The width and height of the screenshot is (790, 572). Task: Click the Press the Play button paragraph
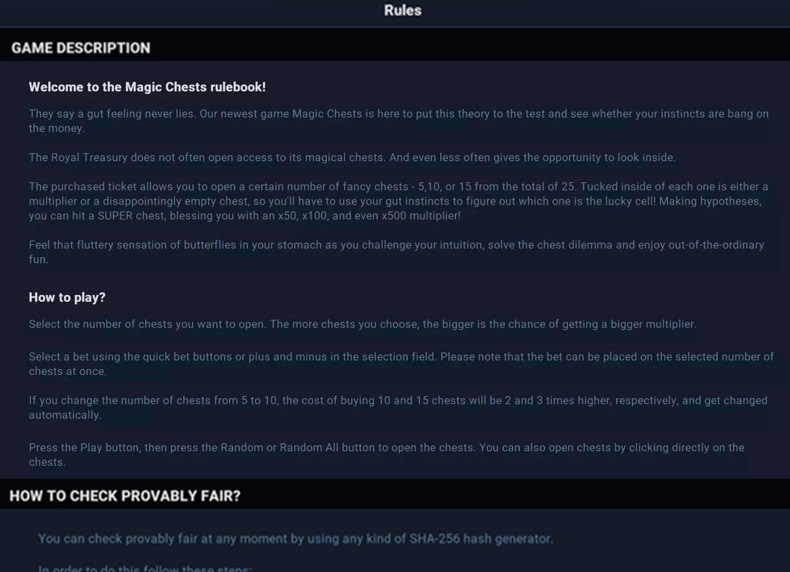(386, 455)
